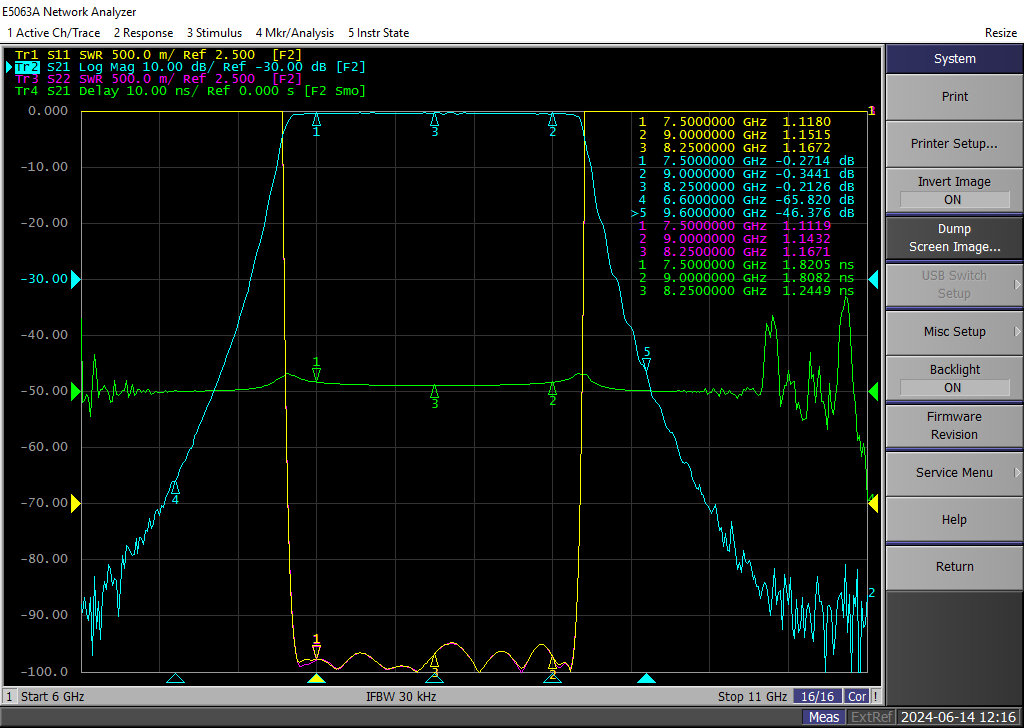Click the yellow triangle on bottom frequency axis
The height and width of the screenshot is (728, 1024).
click(x=316, y=678)
